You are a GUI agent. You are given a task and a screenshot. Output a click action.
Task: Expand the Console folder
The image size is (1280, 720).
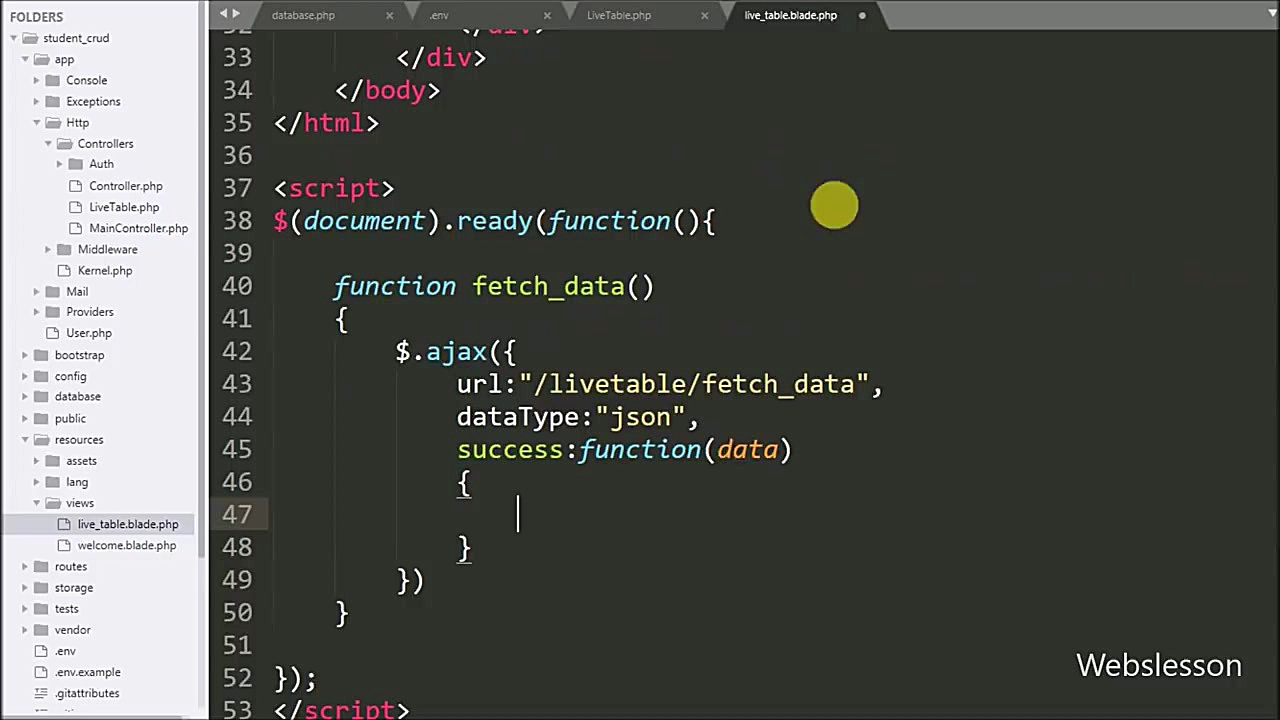click(x=37, y=80)
